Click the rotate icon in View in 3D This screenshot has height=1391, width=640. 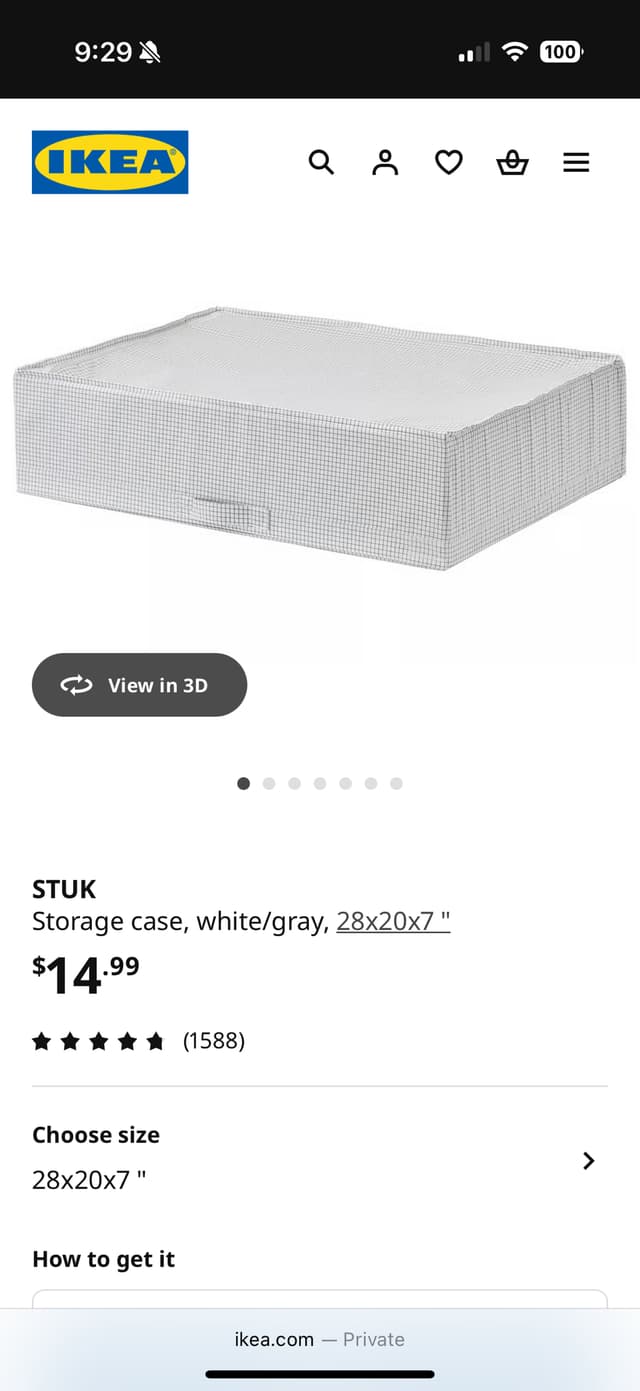click(76, 685)
